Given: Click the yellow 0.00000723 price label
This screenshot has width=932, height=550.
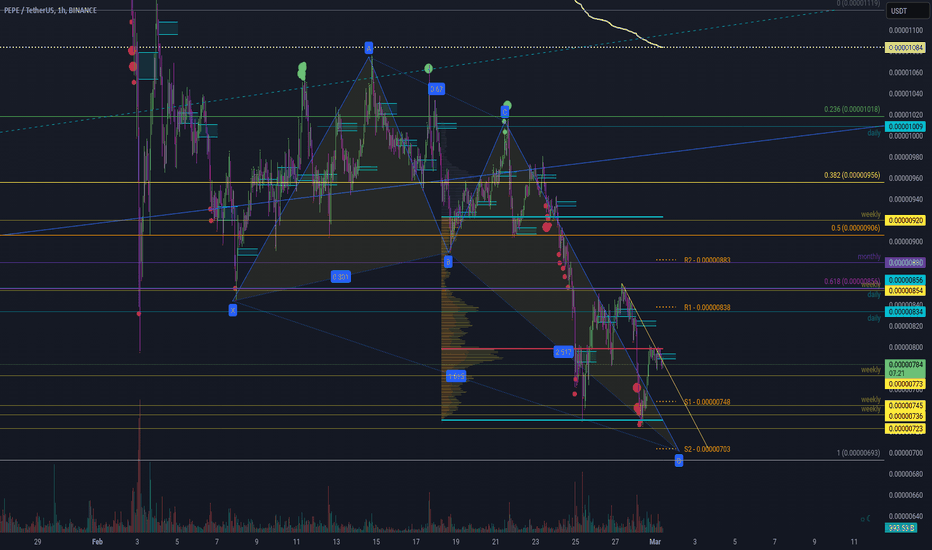Looking at the screenshot, I should tap(905, 429).
